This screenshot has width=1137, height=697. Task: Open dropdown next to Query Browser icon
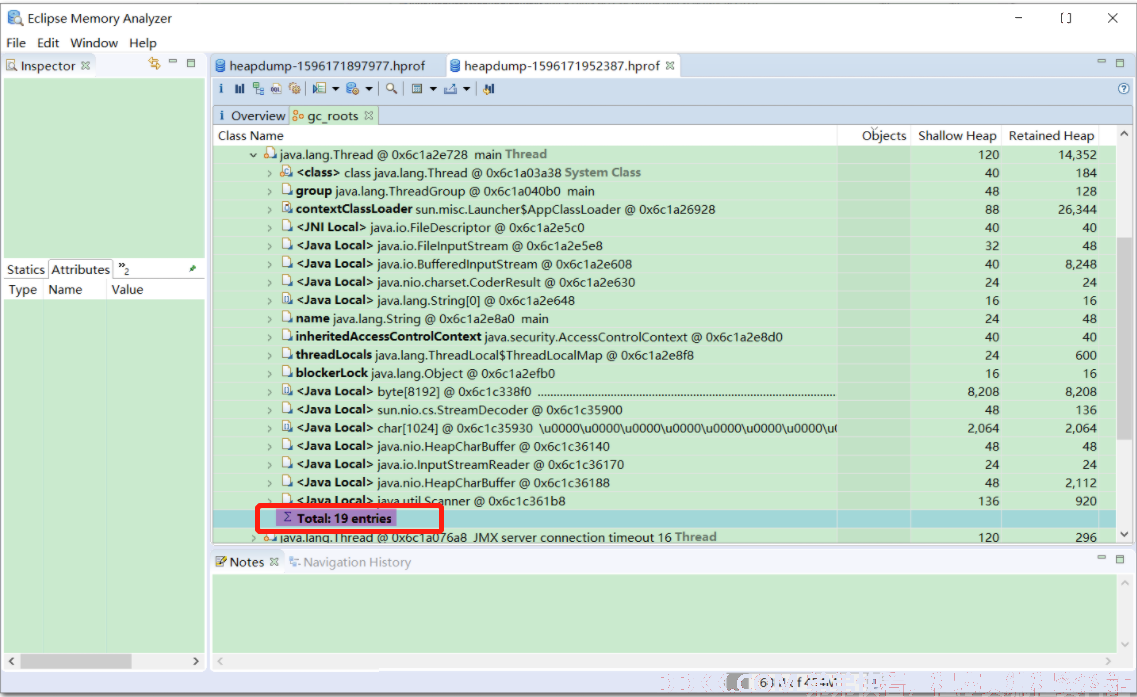(369, 89)
